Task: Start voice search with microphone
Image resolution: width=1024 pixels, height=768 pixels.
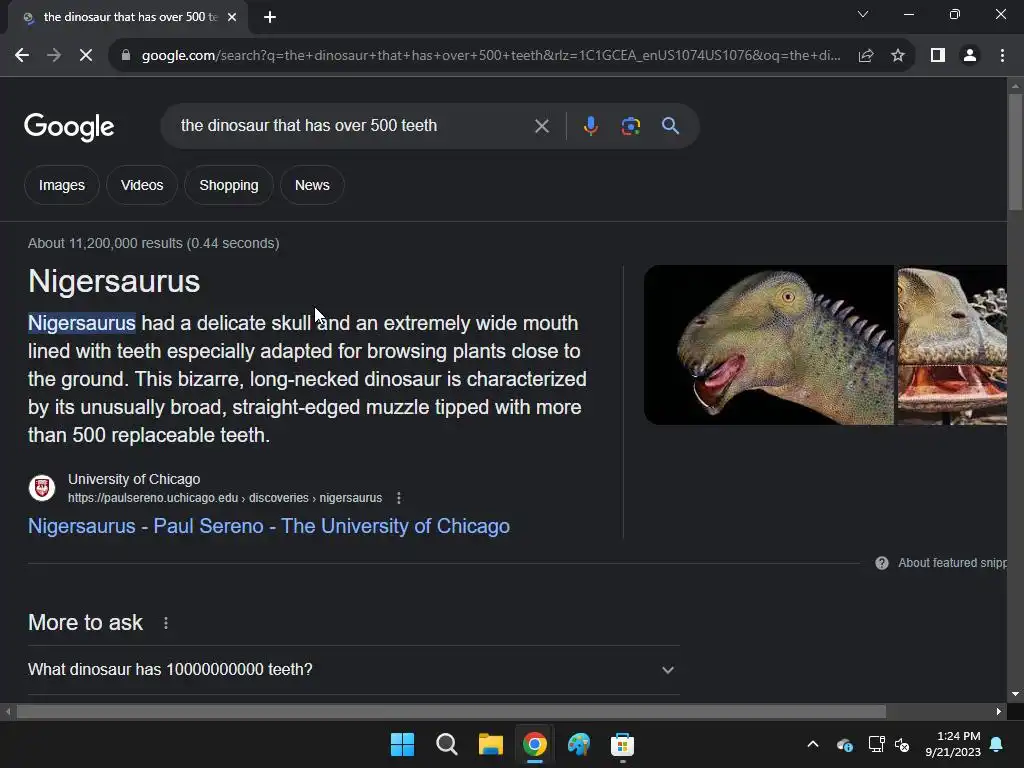Action: 590,126
